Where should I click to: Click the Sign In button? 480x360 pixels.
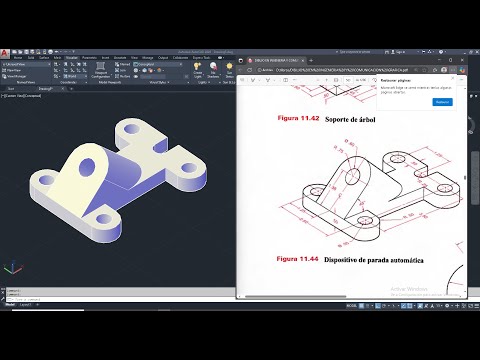tap(398, 52)
